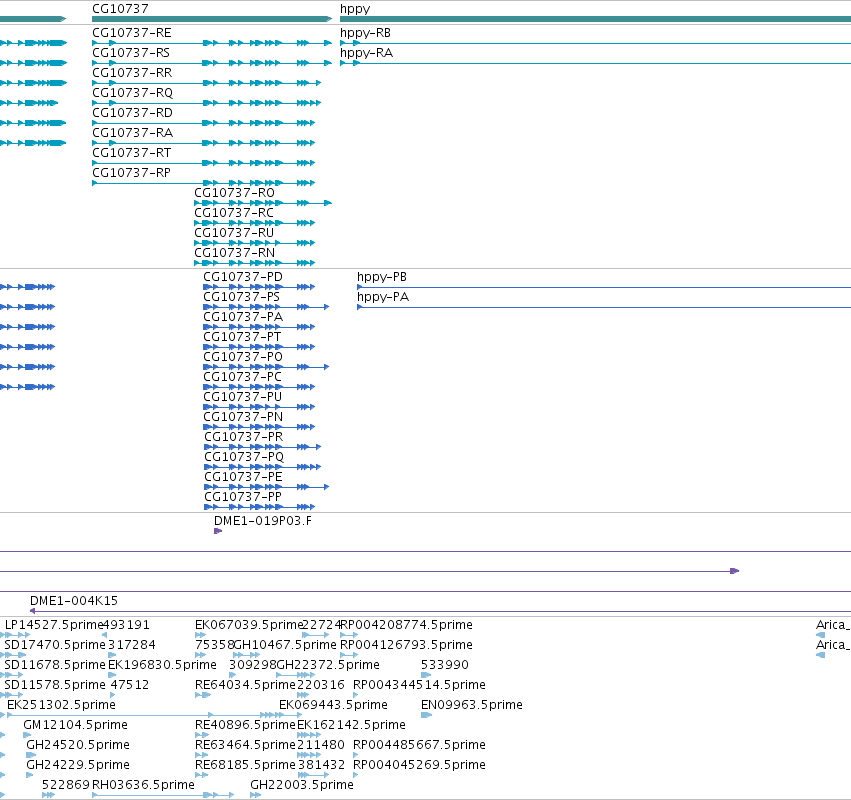Open transcript CG10737-RC
This screenshot has height=800, width=851.
click(x=234, y=213)
